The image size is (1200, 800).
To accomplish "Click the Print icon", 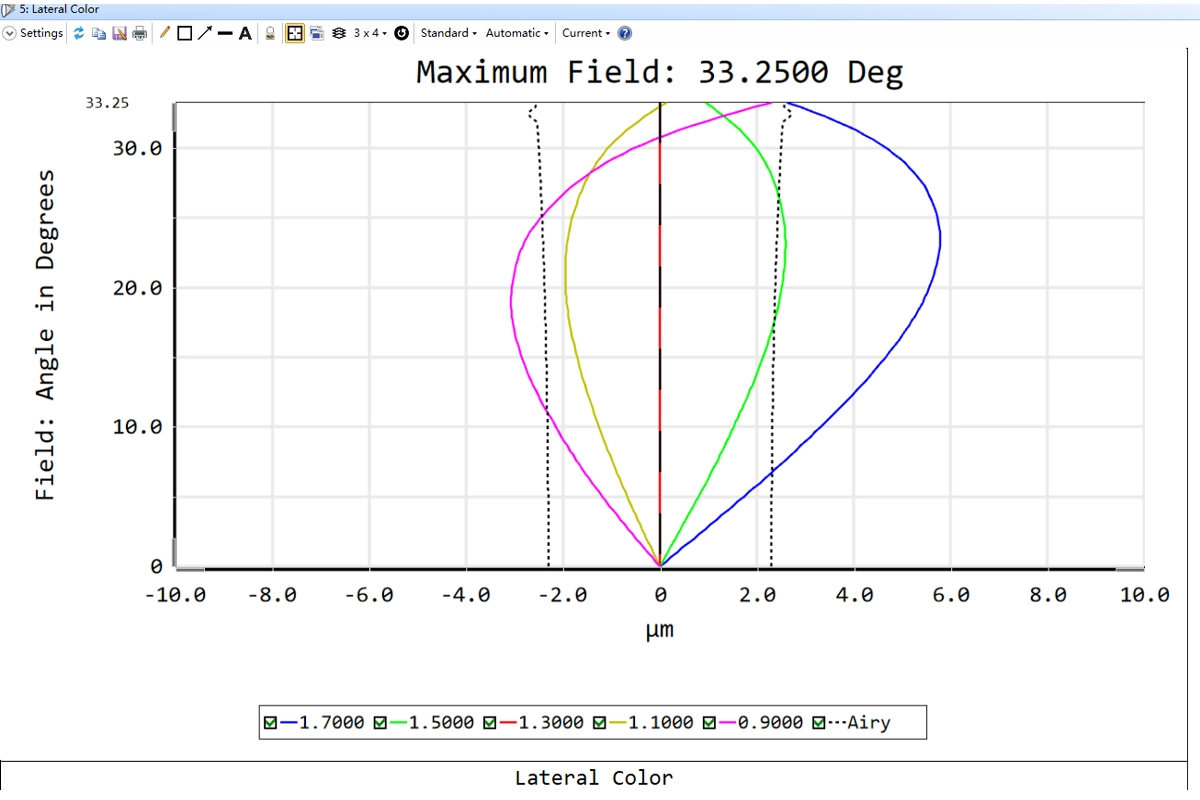I will pos(139,33).
